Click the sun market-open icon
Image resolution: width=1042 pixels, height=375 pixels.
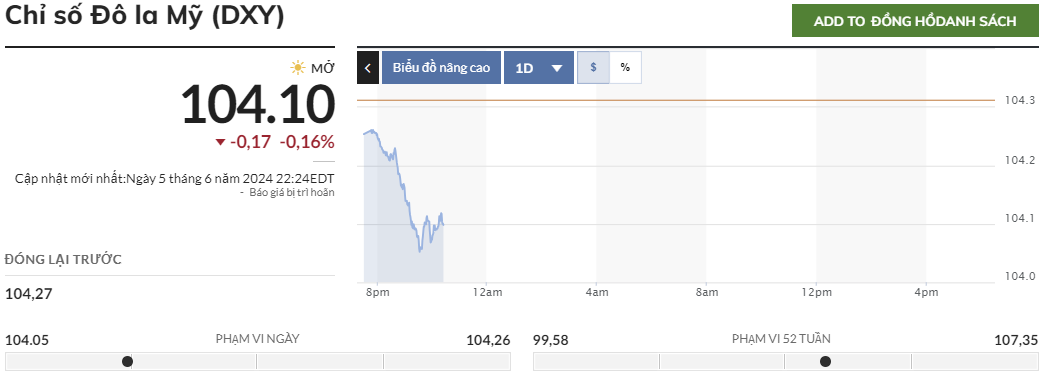pyautogui.click(x=297, y=68)
